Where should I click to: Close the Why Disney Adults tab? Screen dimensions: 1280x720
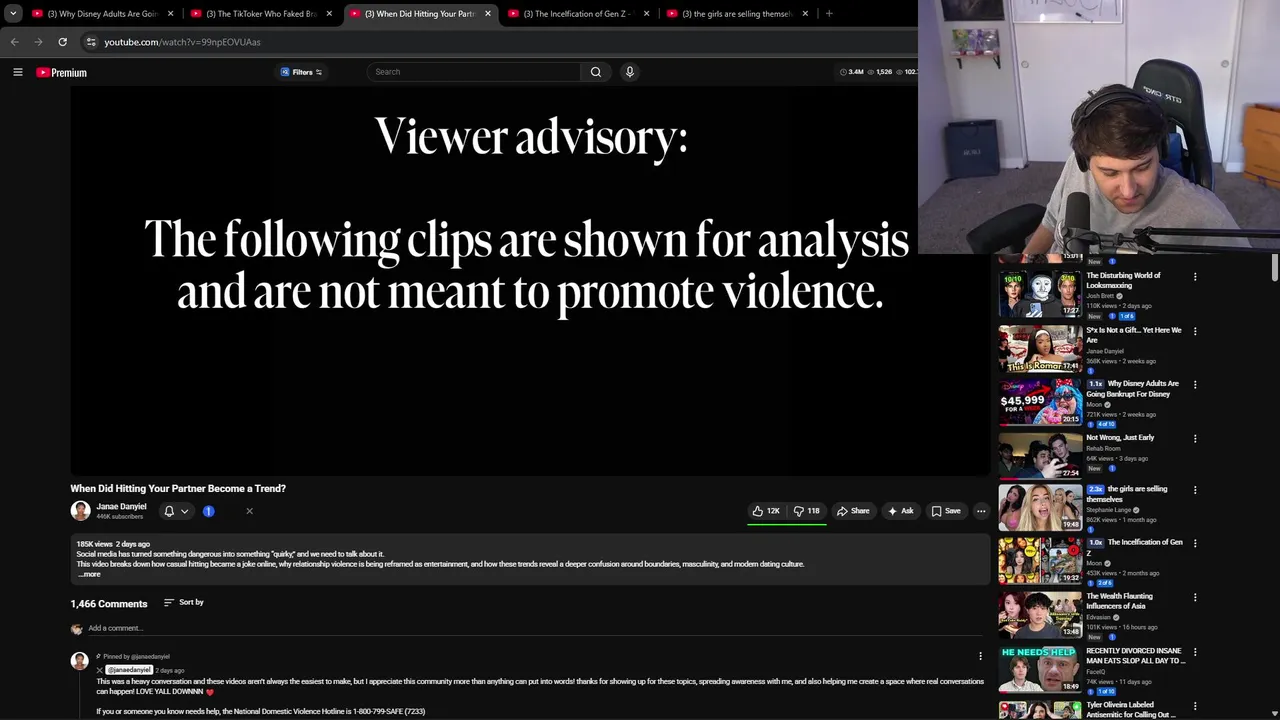[x=171, y=14]
